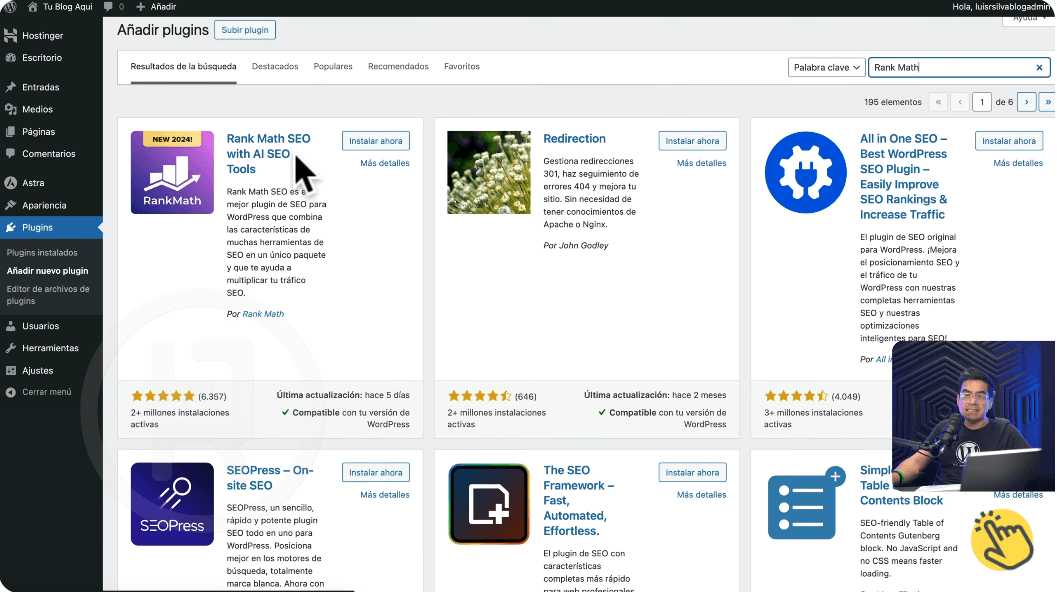Click the Apariencia paintbrush icon
The width and height of the screenshot is (1057, 592).
click(x=10, y=205)
